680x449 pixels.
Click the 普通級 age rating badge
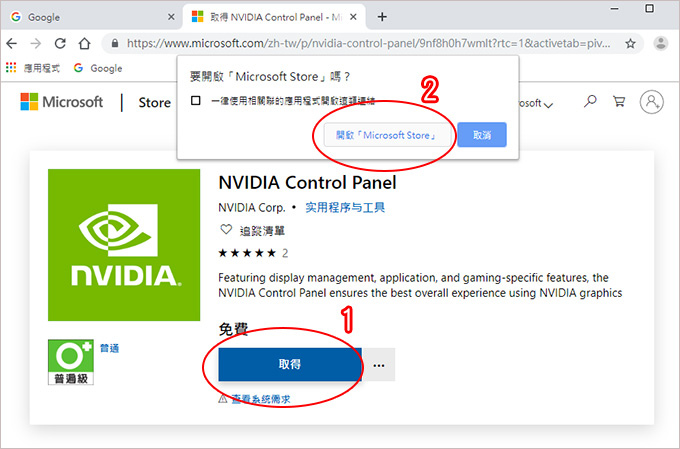[71, 362]
